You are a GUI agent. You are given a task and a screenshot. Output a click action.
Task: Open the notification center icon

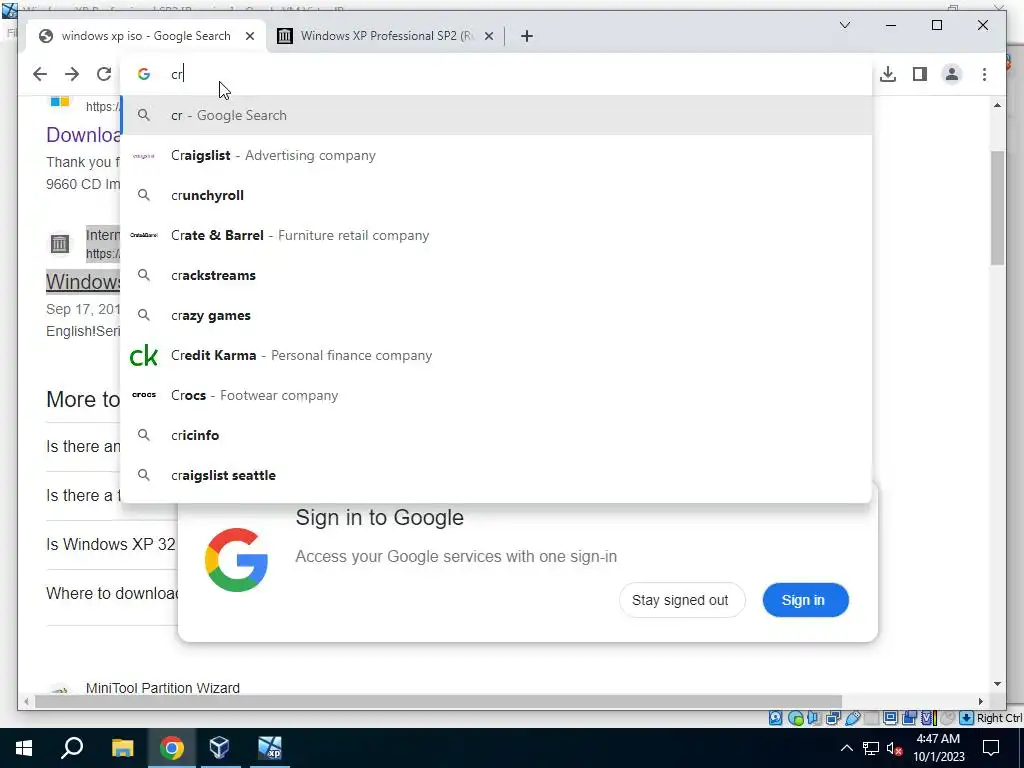click(x=991, y=748)
